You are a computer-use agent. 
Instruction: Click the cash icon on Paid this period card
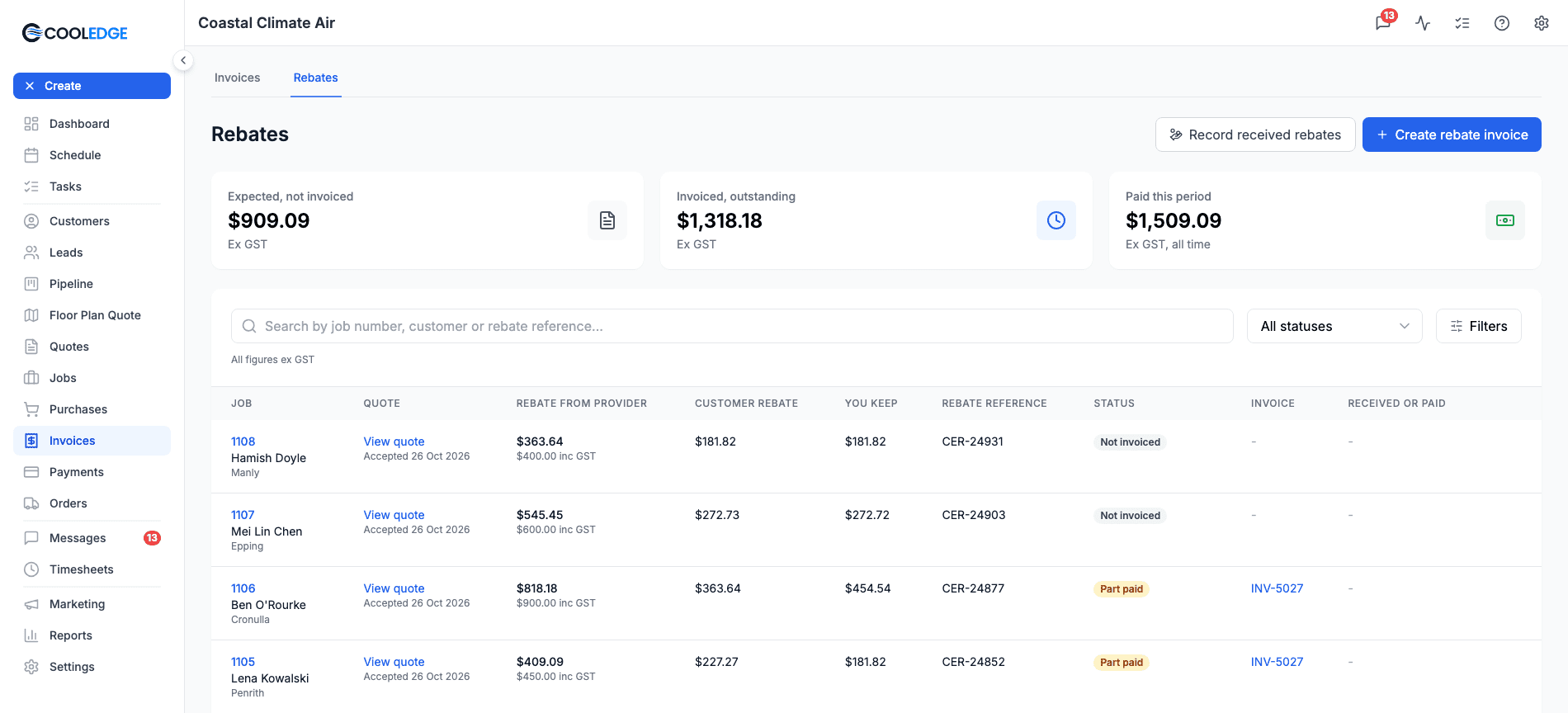tap(1505, 220)
